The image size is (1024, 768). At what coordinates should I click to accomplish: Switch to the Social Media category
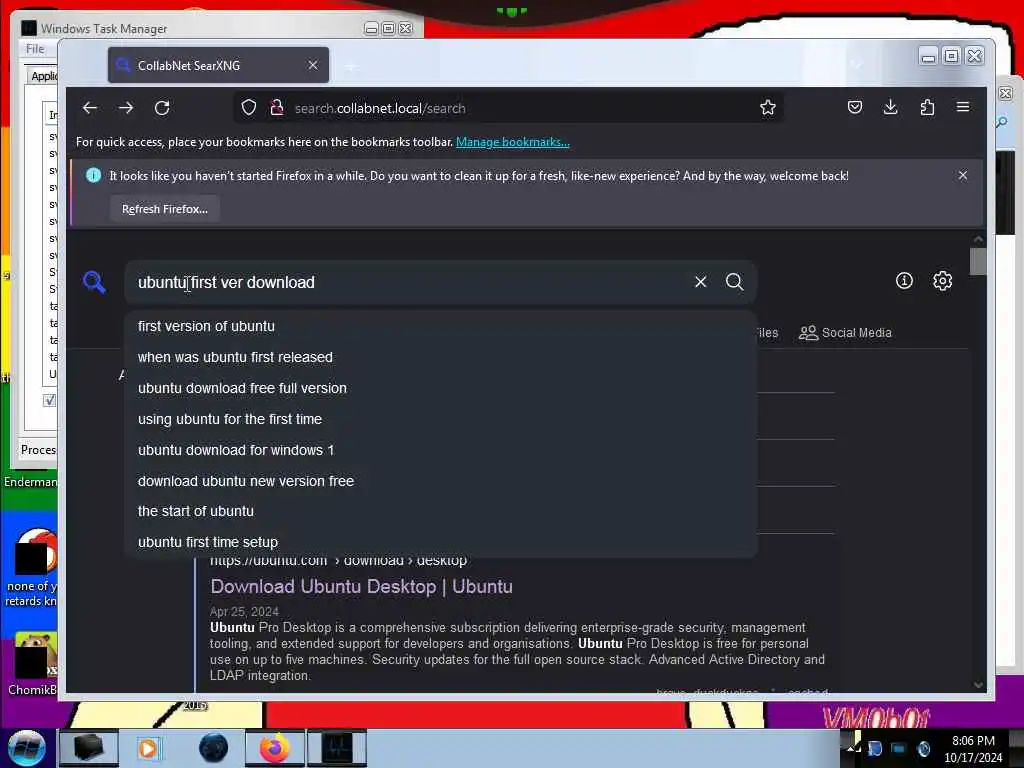click(x=845, y=332)
